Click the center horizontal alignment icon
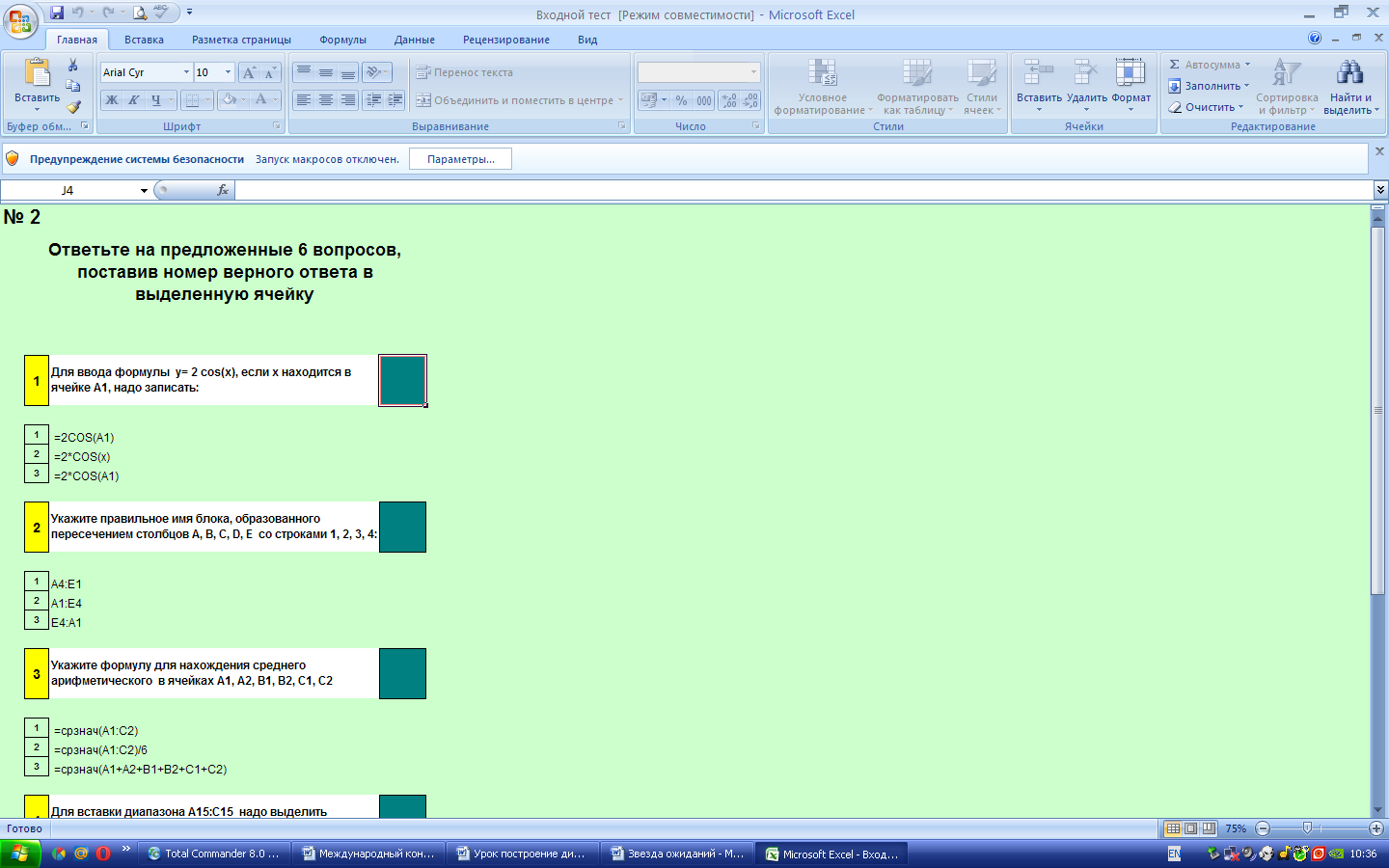 (326, 100)
